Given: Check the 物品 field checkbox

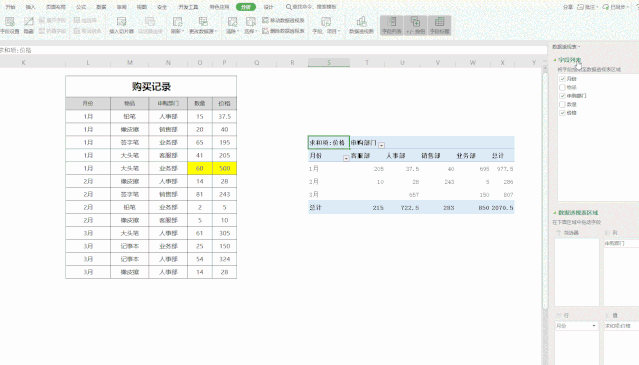Looking at the screenshot, I should click(562, 87).
